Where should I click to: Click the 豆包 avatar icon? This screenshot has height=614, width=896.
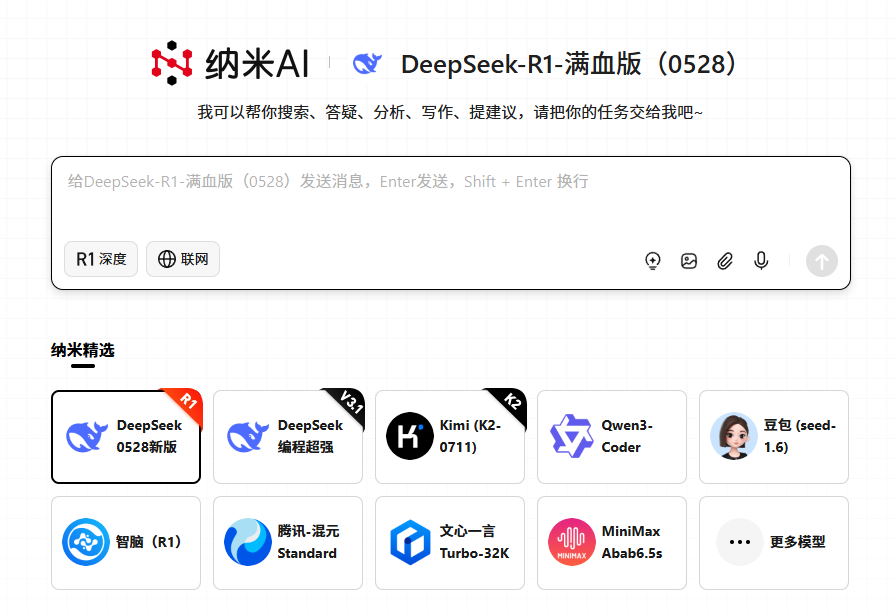pos(734,436)
